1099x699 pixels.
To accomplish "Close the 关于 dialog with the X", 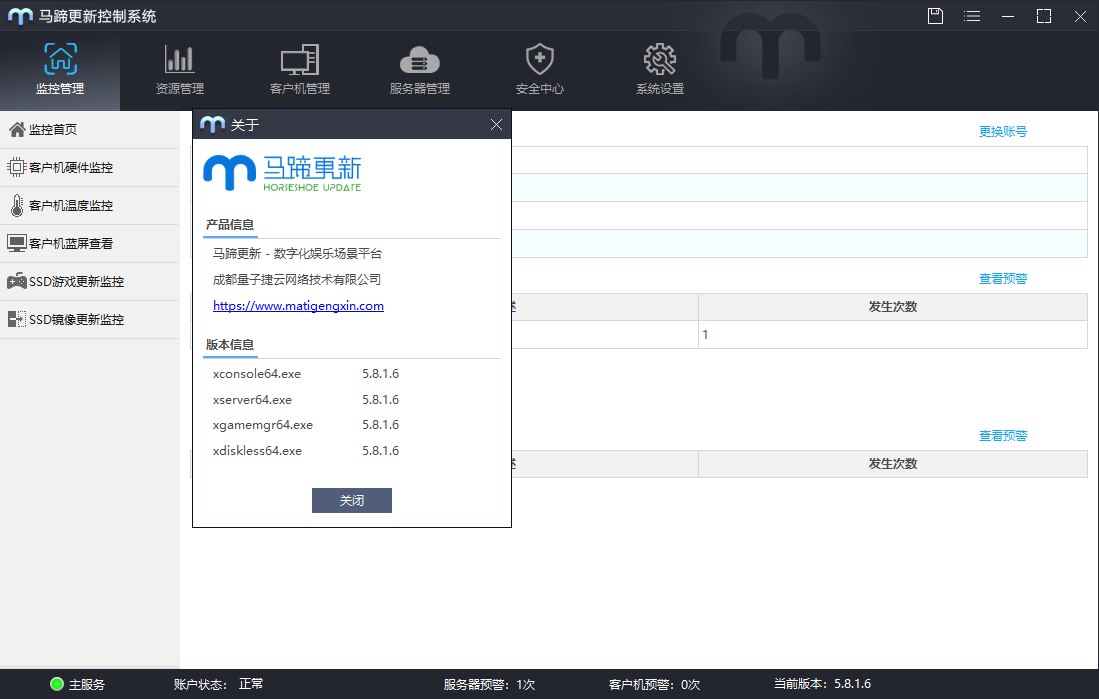I will tap(496, 125).
